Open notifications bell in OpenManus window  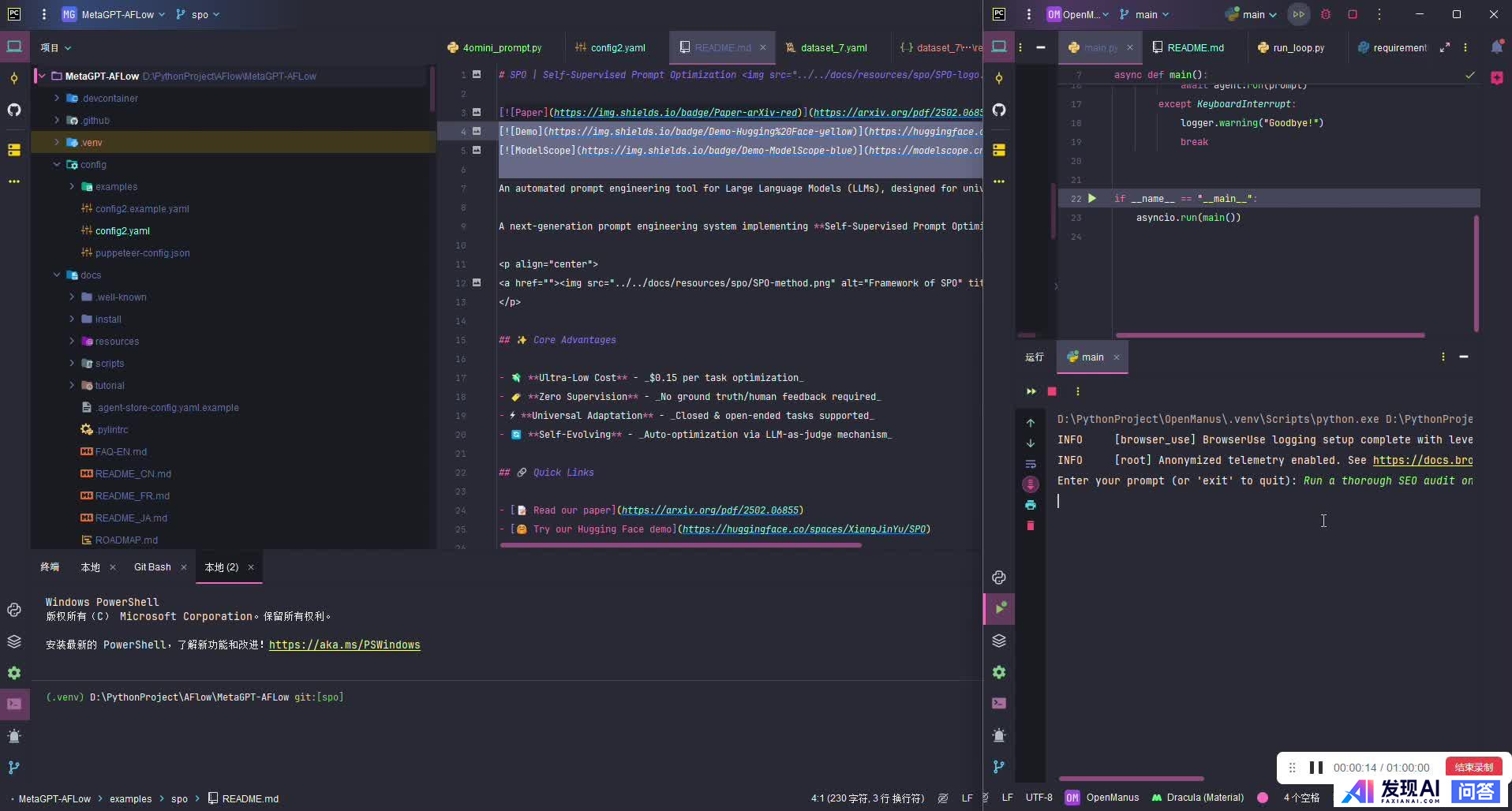click(1496, 47)
